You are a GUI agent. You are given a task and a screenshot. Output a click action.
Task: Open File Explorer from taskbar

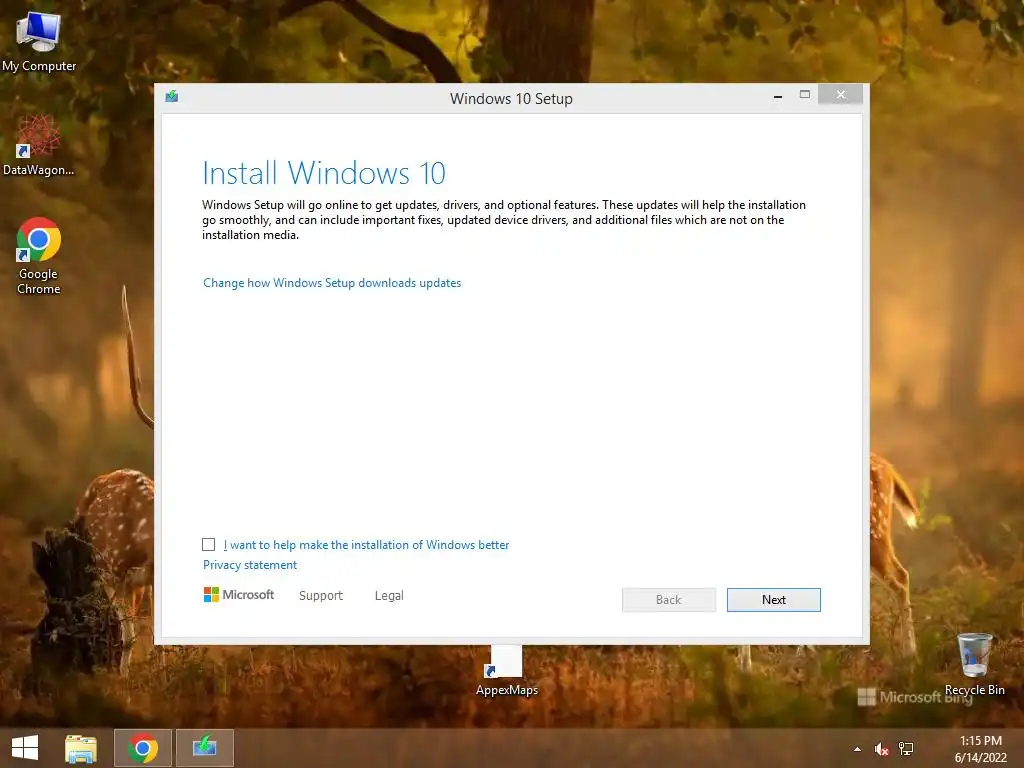tap(81, 748)
